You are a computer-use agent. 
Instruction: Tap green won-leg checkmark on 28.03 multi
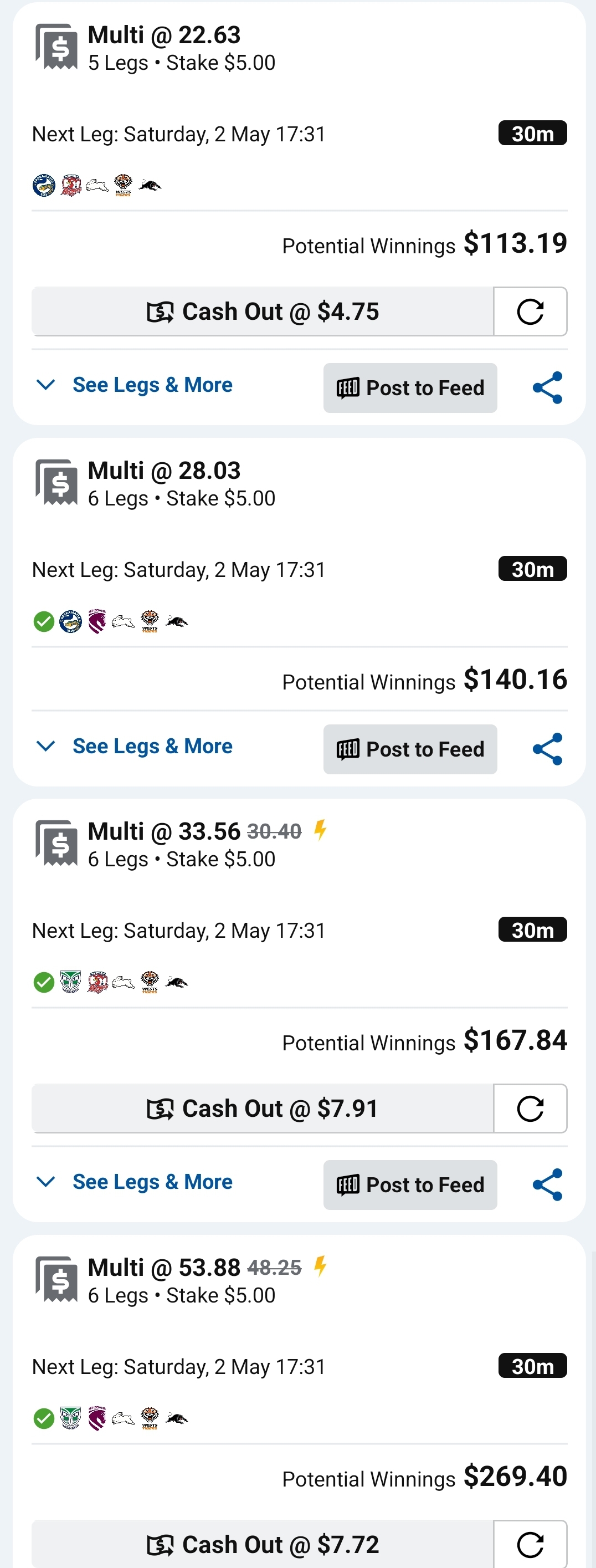pyautogui.click(x=44, y=621)
